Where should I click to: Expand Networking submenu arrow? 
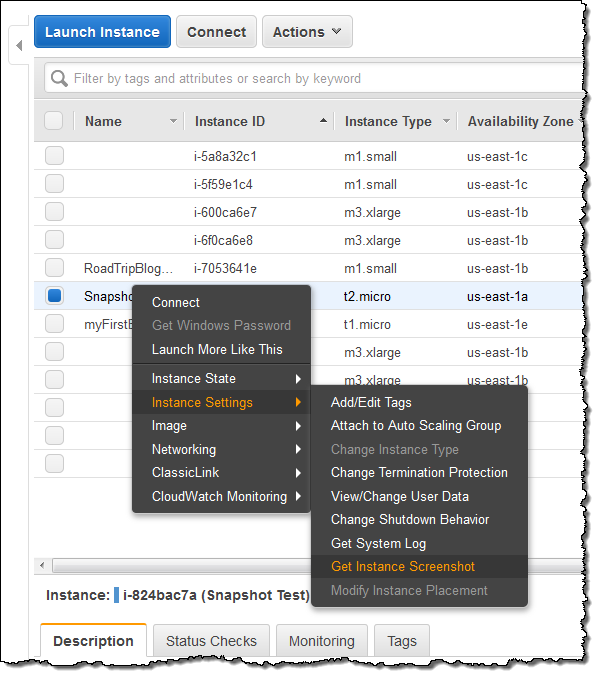(298, 449)
